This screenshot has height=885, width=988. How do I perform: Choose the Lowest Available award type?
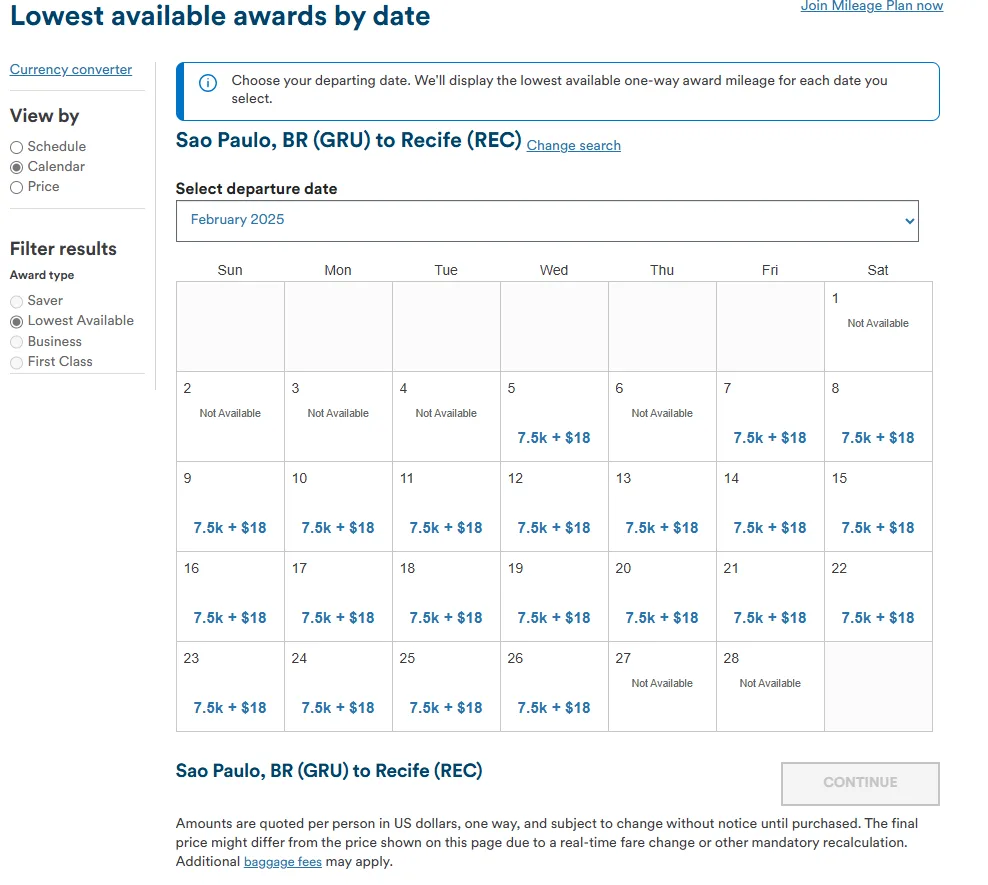(16, 321)
